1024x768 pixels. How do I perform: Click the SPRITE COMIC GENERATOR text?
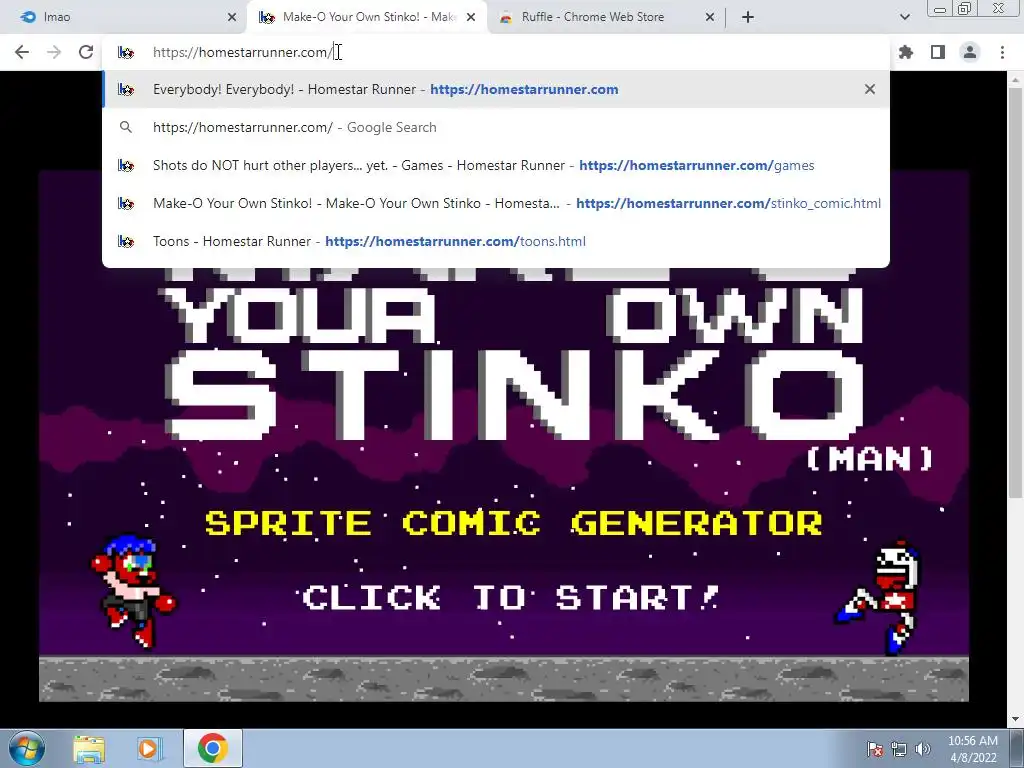click(x=514, y=523)
